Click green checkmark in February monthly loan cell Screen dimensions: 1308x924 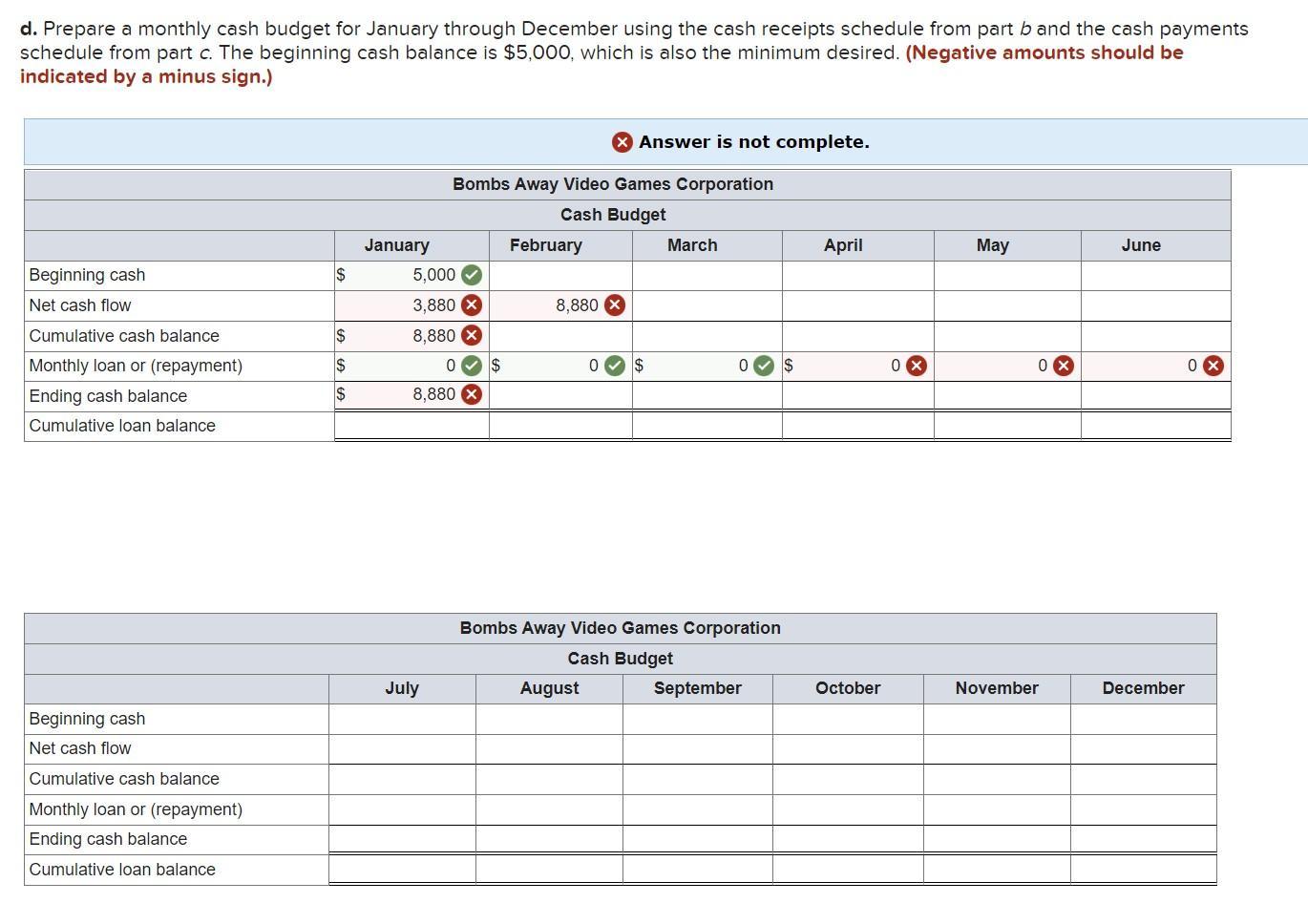pos(615,366)
